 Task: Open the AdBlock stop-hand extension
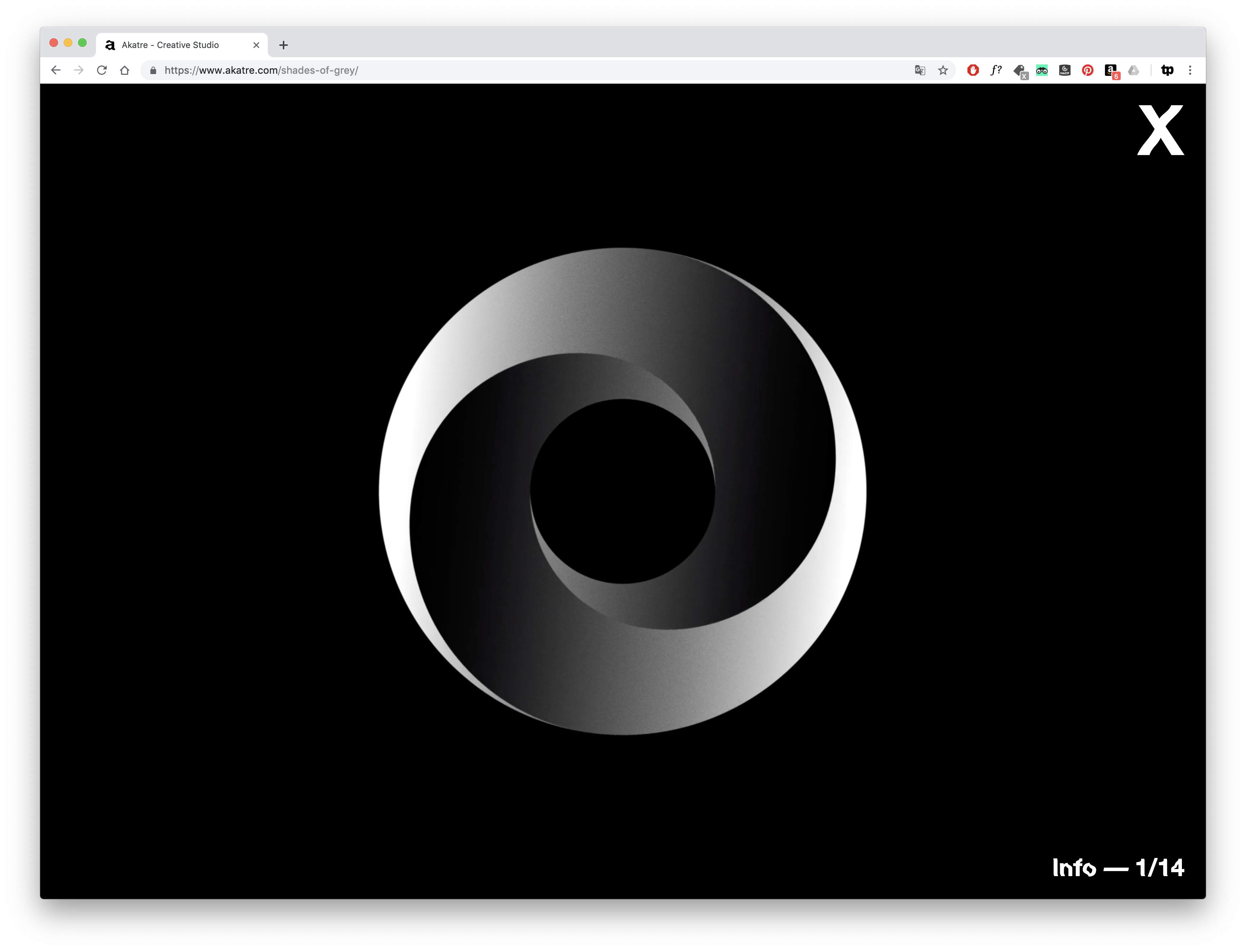973,70
